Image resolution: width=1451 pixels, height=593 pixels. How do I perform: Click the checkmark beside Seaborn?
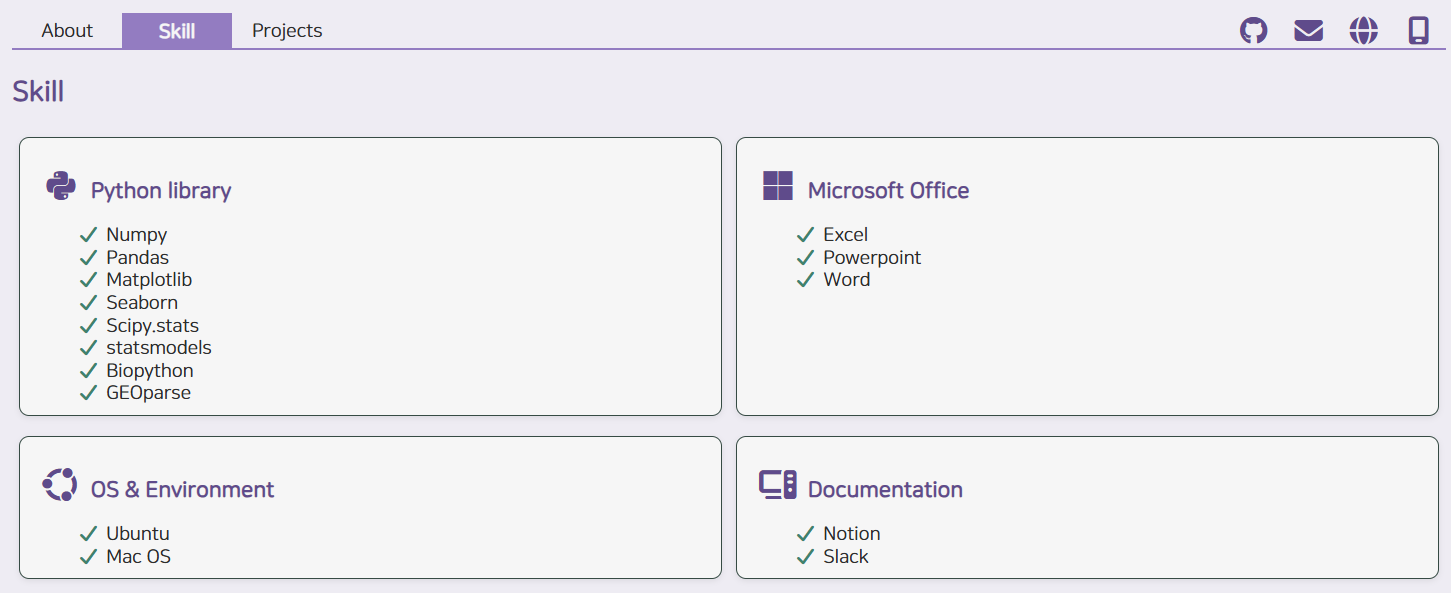point(88,303)
